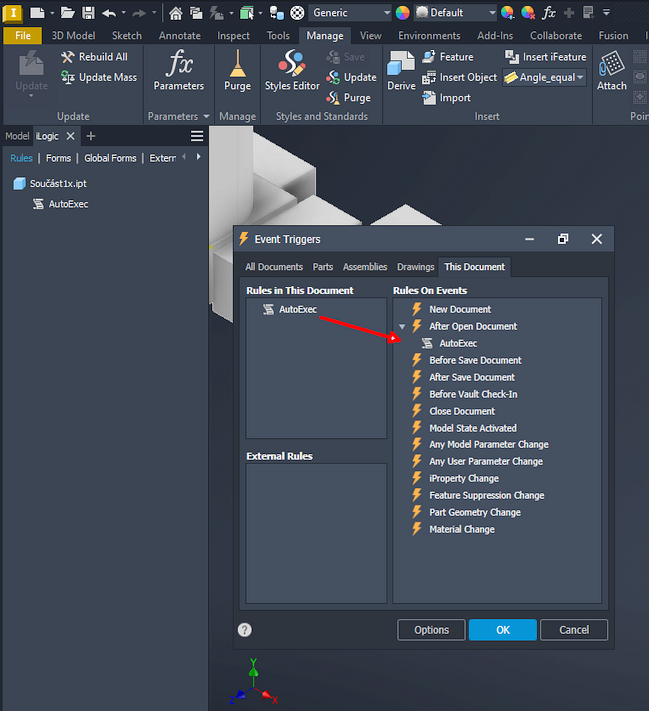Collapse the After Open Document event
This screenshot has height=711, width=649.
coord(402,326)
